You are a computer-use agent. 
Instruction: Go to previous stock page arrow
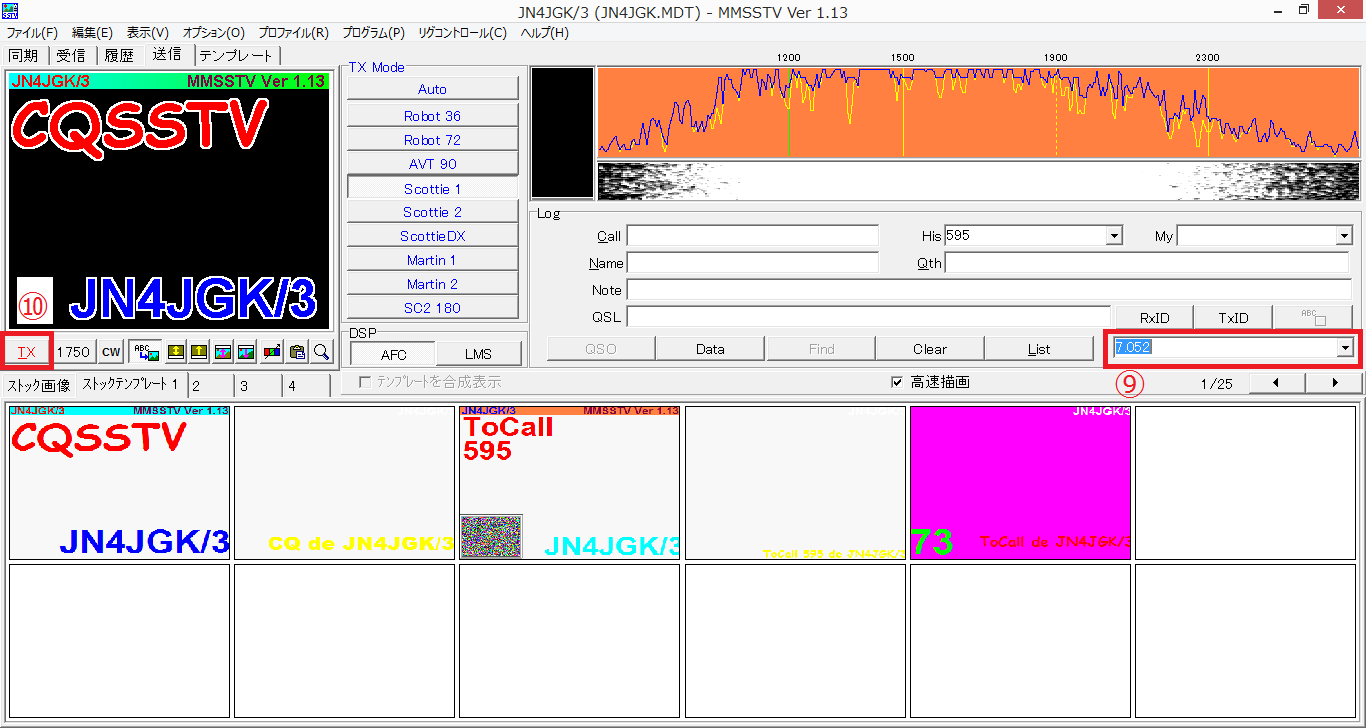click(1277, 383)
